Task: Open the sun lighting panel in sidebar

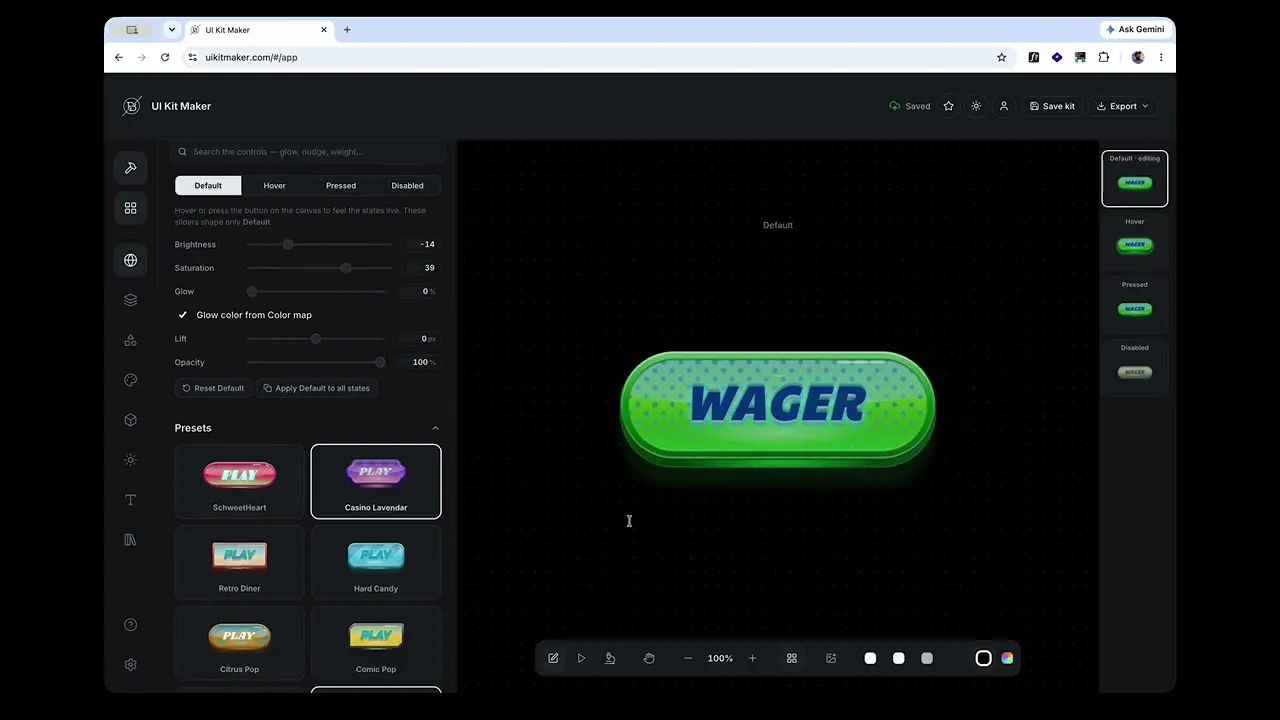Action: [x=130, y=460]
